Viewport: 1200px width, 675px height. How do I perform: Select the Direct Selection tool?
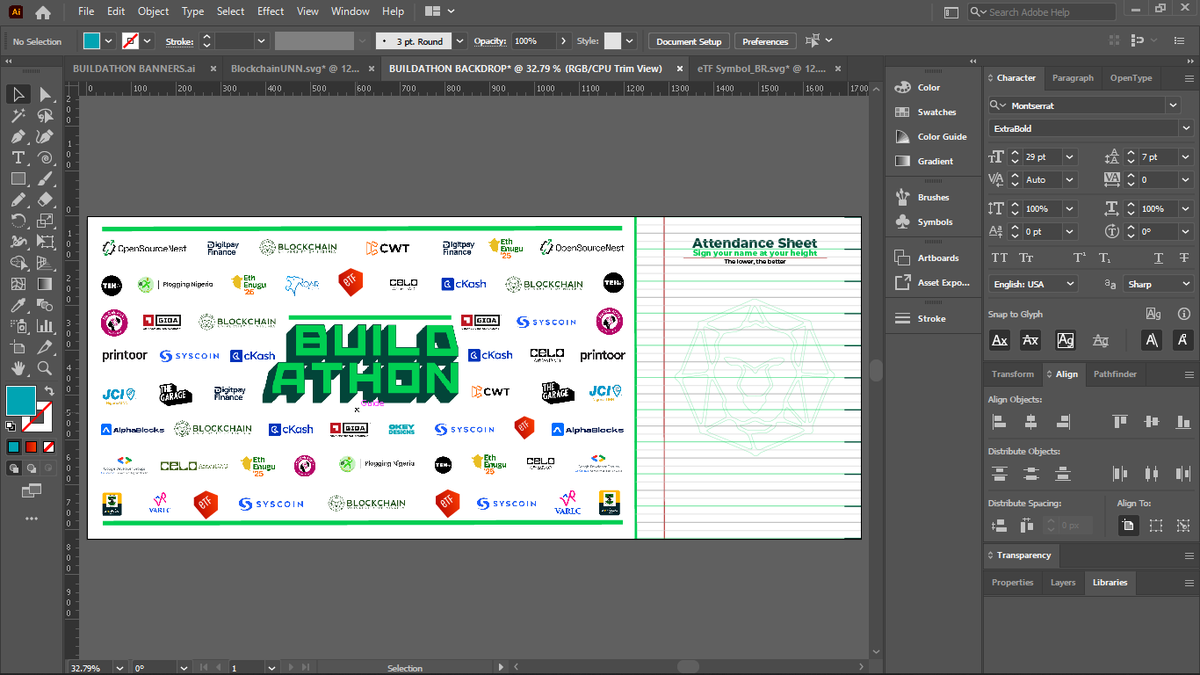tap(45, 94)
